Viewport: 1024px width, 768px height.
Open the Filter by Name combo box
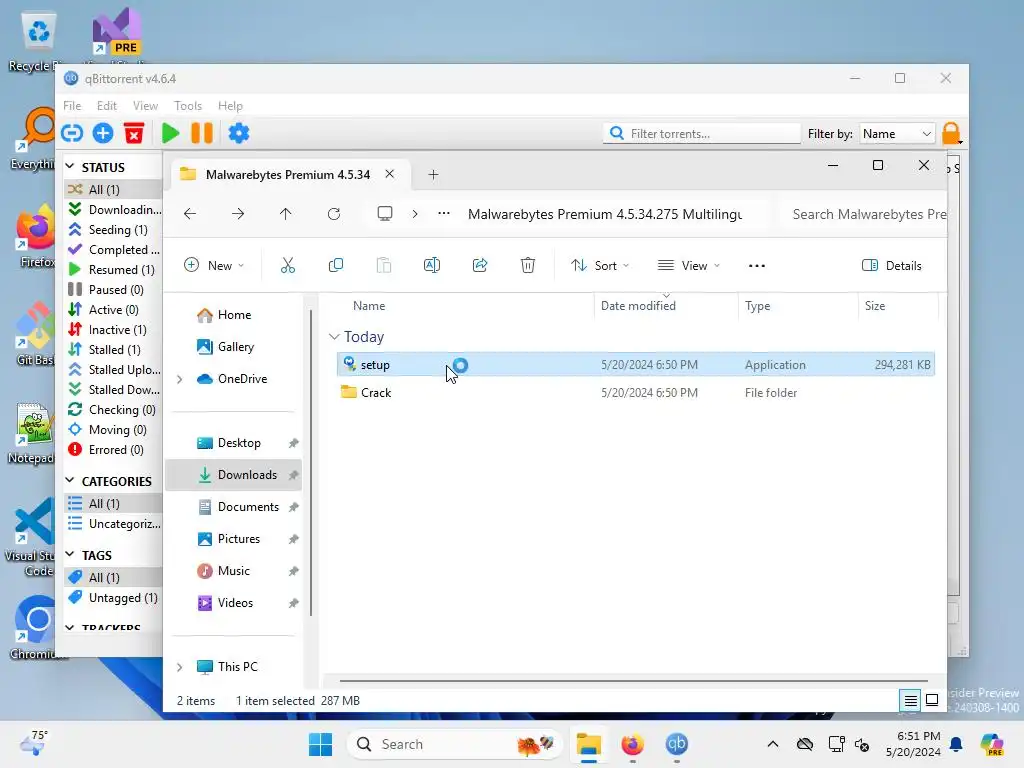(x=897, y=133)
